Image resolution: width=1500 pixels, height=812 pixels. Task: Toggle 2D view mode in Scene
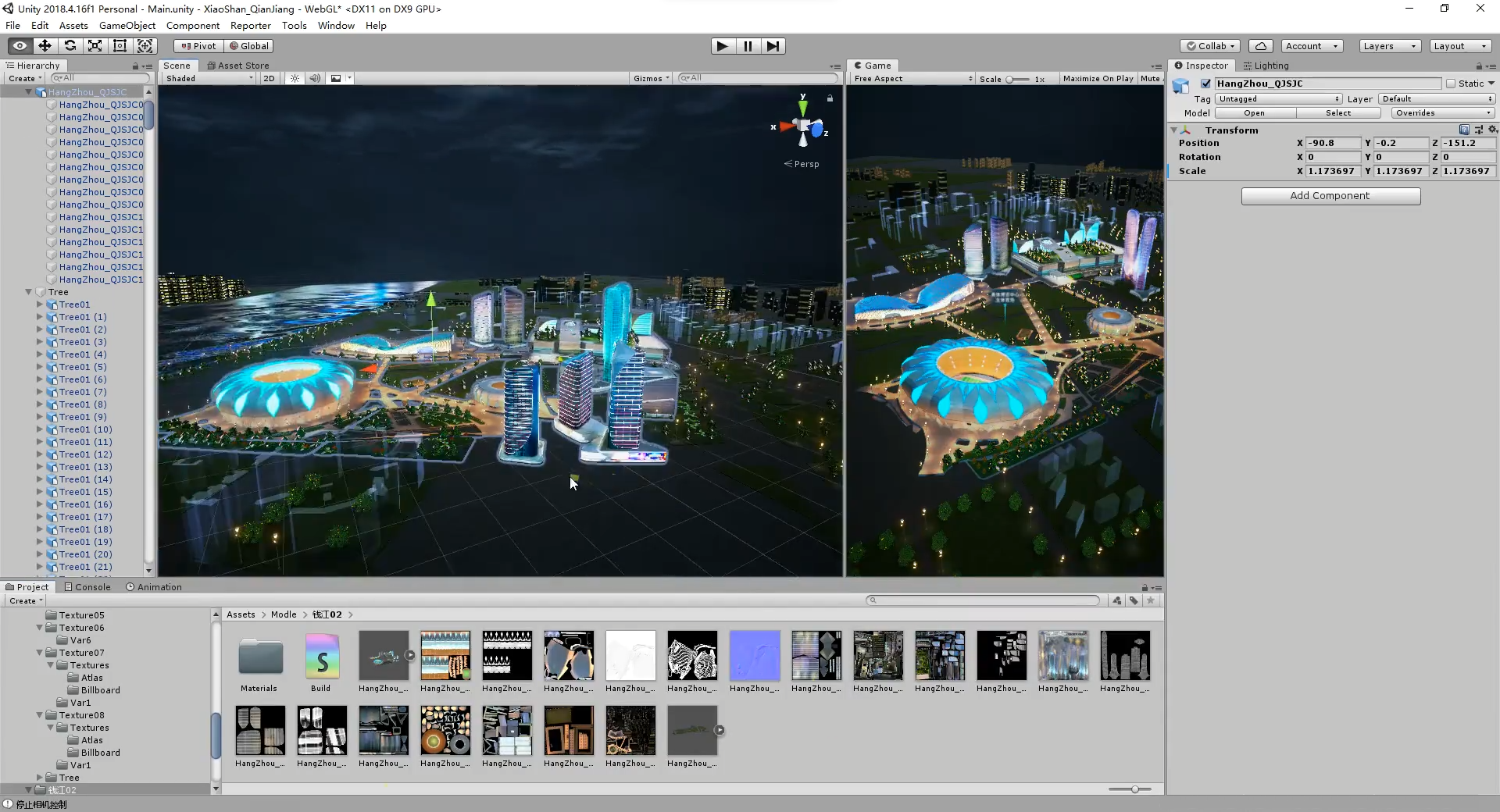[x=269, y=78]
